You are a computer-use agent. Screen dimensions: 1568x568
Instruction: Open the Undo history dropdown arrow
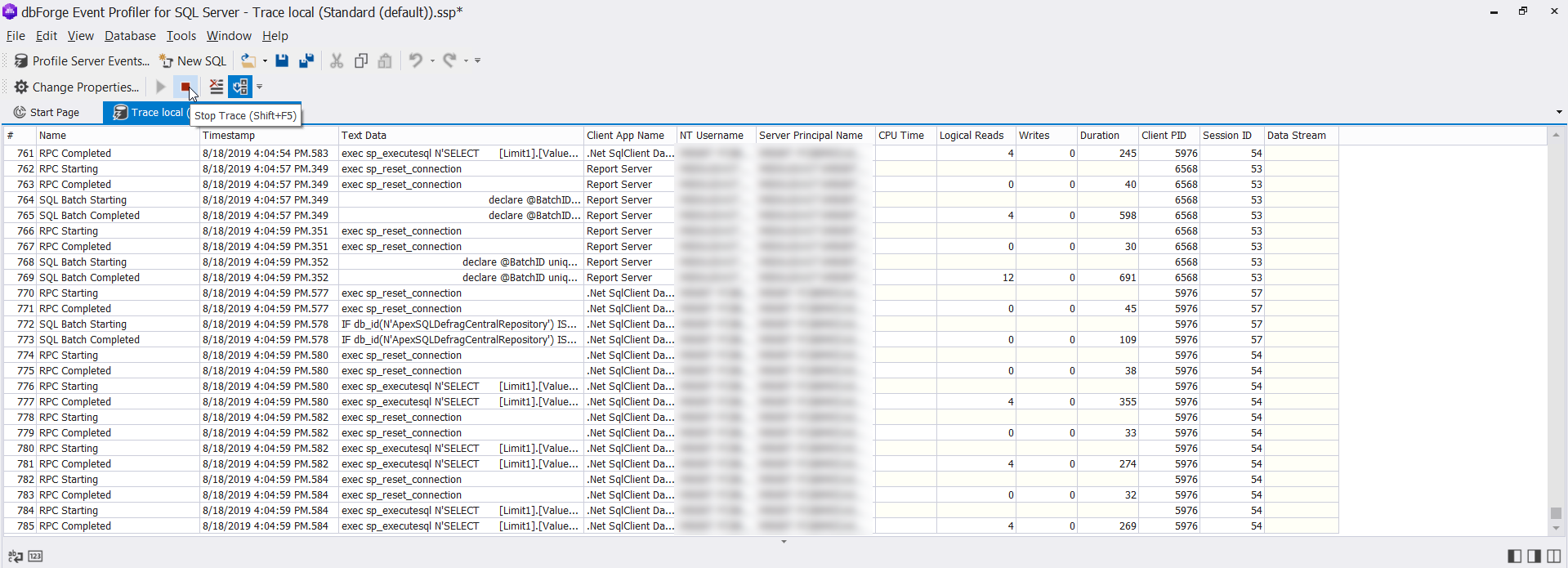432,61
